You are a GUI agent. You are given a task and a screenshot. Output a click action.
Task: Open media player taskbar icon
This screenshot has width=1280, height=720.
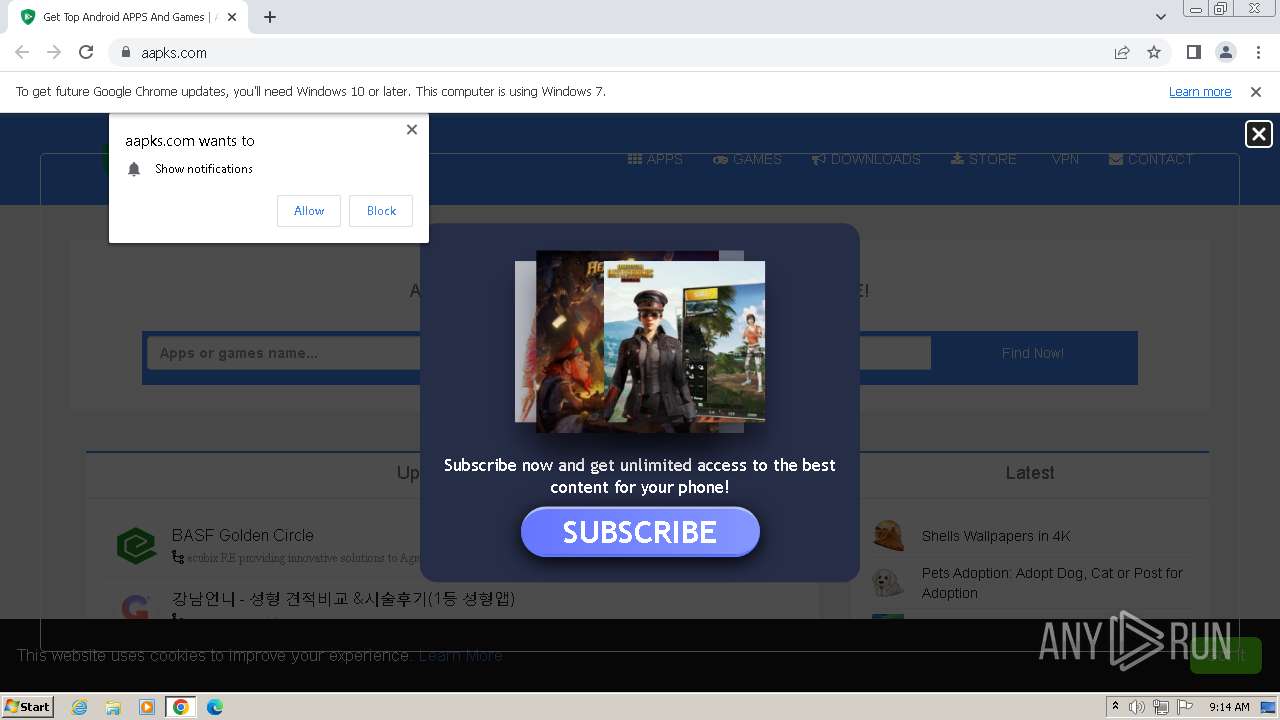[x=147, y=707]
